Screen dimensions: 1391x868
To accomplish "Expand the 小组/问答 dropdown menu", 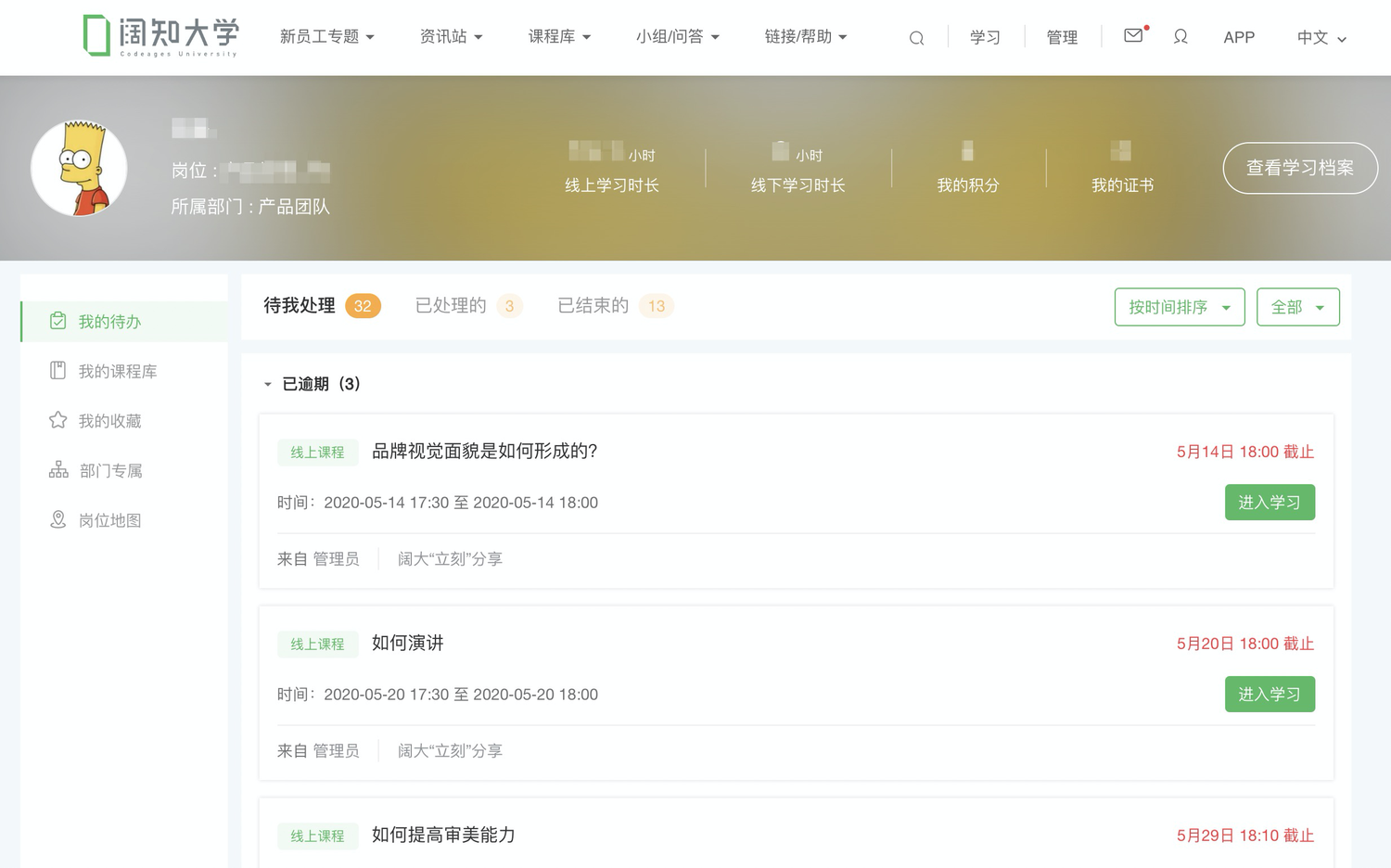I will 678,36.
